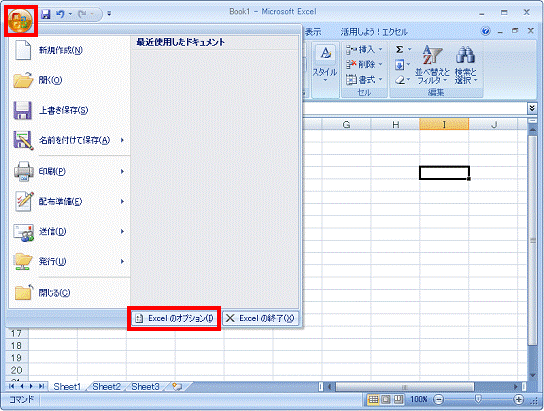Expand the 送信 submenu arrow
The width and height of the screenshot is (544, 411).
point(122,232)
